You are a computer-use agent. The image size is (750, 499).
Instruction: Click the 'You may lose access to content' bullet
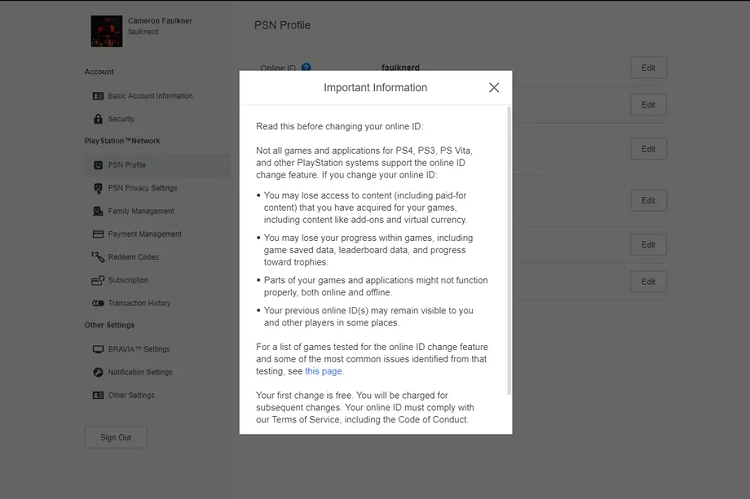(365, 208)
